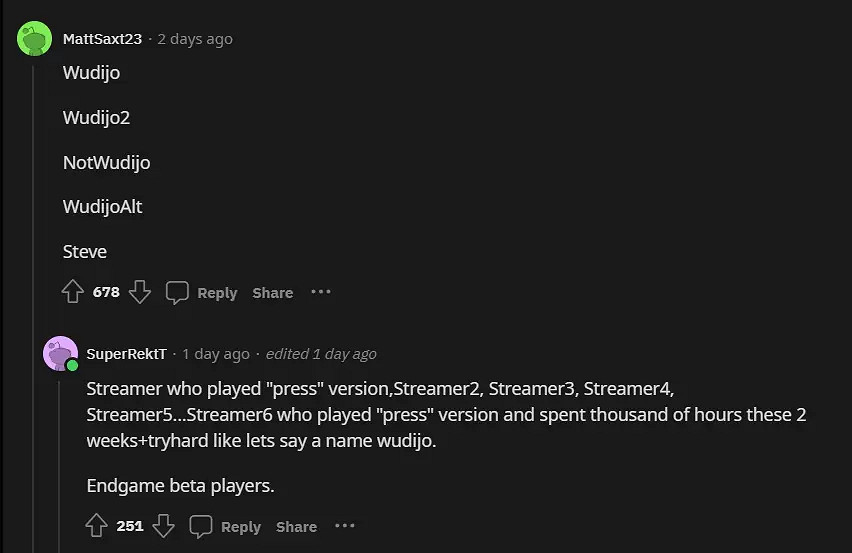This screenshot has width=852, height=553.
Task: Open SuperRektT's user profile link
Action: [126, 354]
